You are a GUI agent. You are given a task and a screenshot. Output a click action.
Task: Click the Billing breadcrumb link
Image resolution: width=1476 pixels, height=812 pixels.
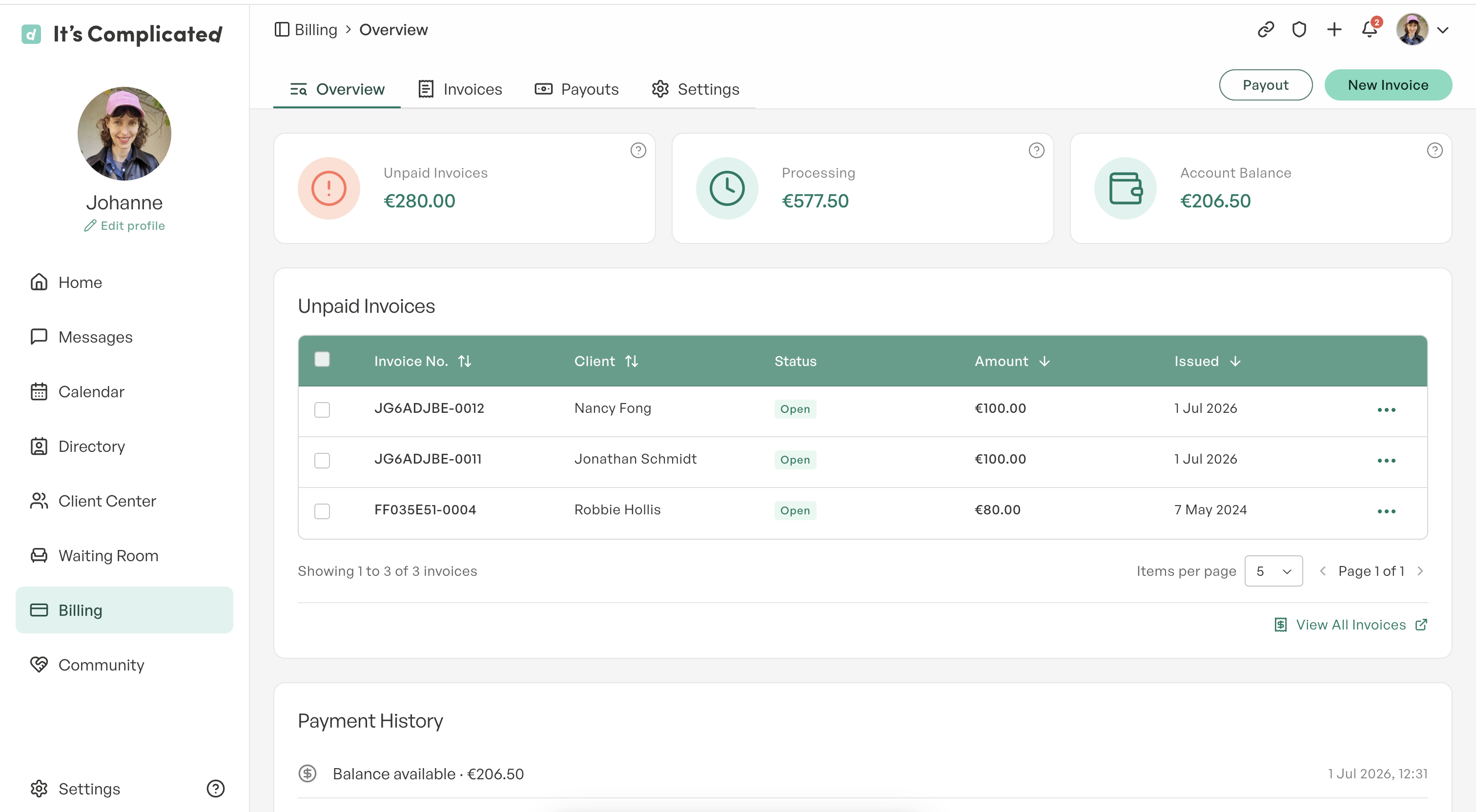(x=316, y=30)
